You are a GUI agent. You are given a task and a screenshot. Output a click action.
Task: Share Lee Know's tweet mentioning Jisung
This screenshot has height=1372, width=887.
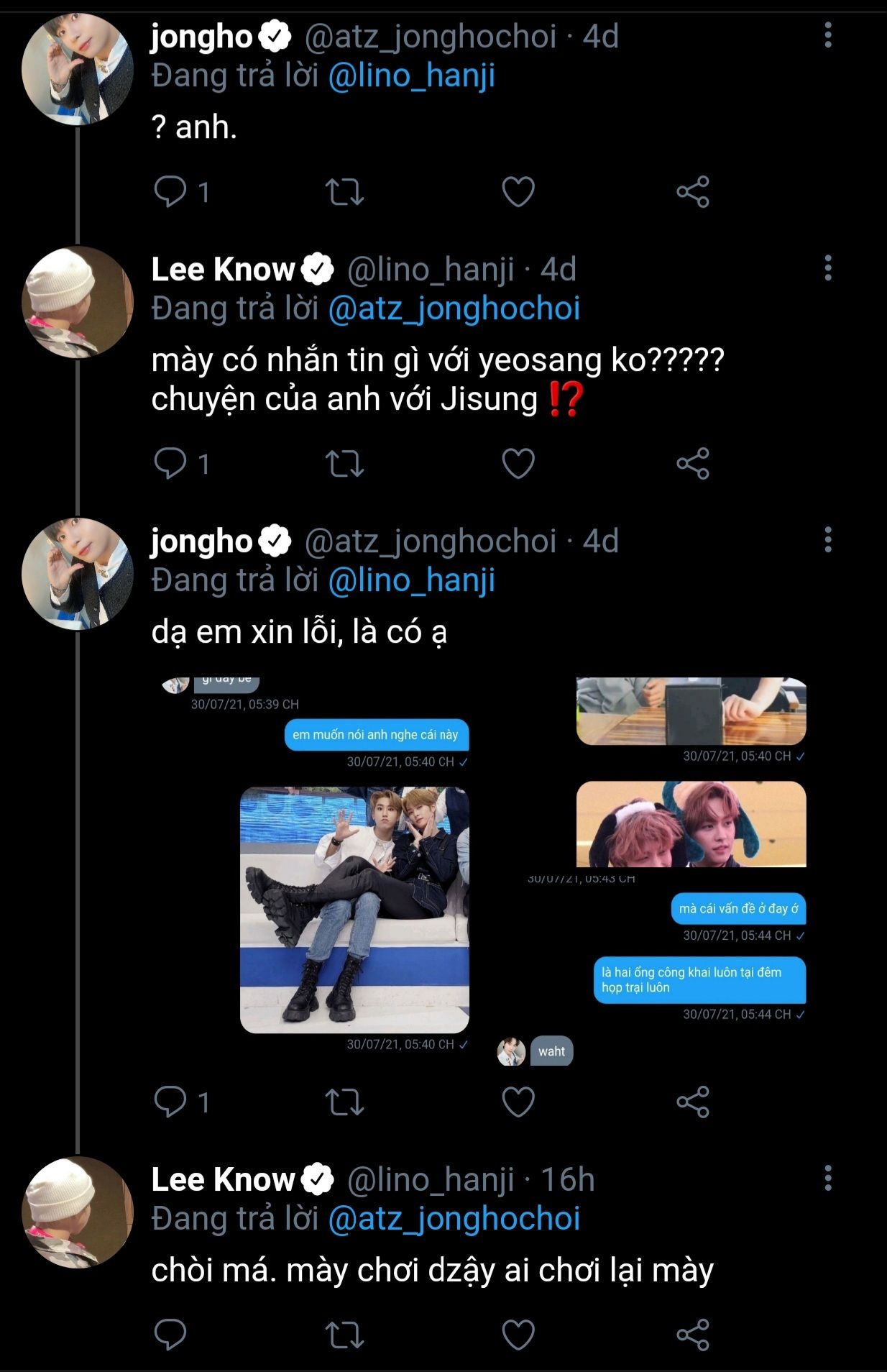[x=692, y=464]
